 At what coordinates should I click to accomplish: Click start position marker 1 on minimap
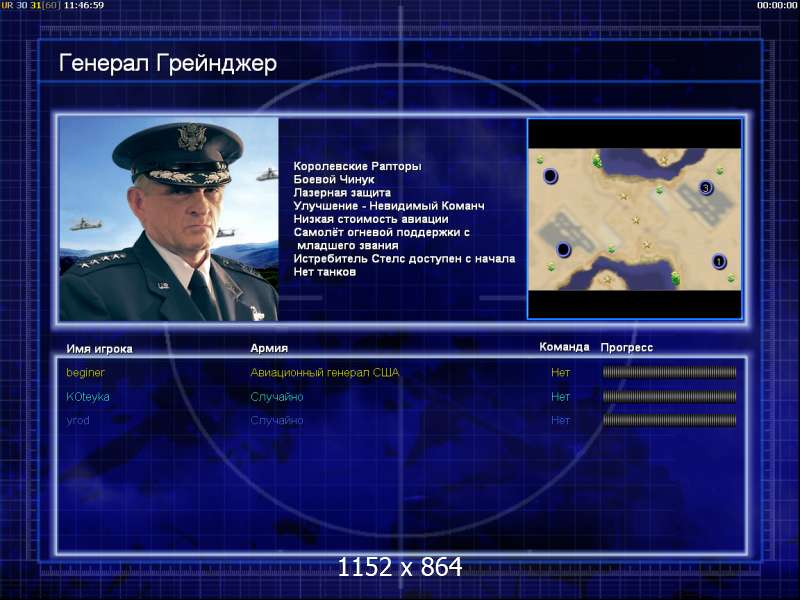719,261
